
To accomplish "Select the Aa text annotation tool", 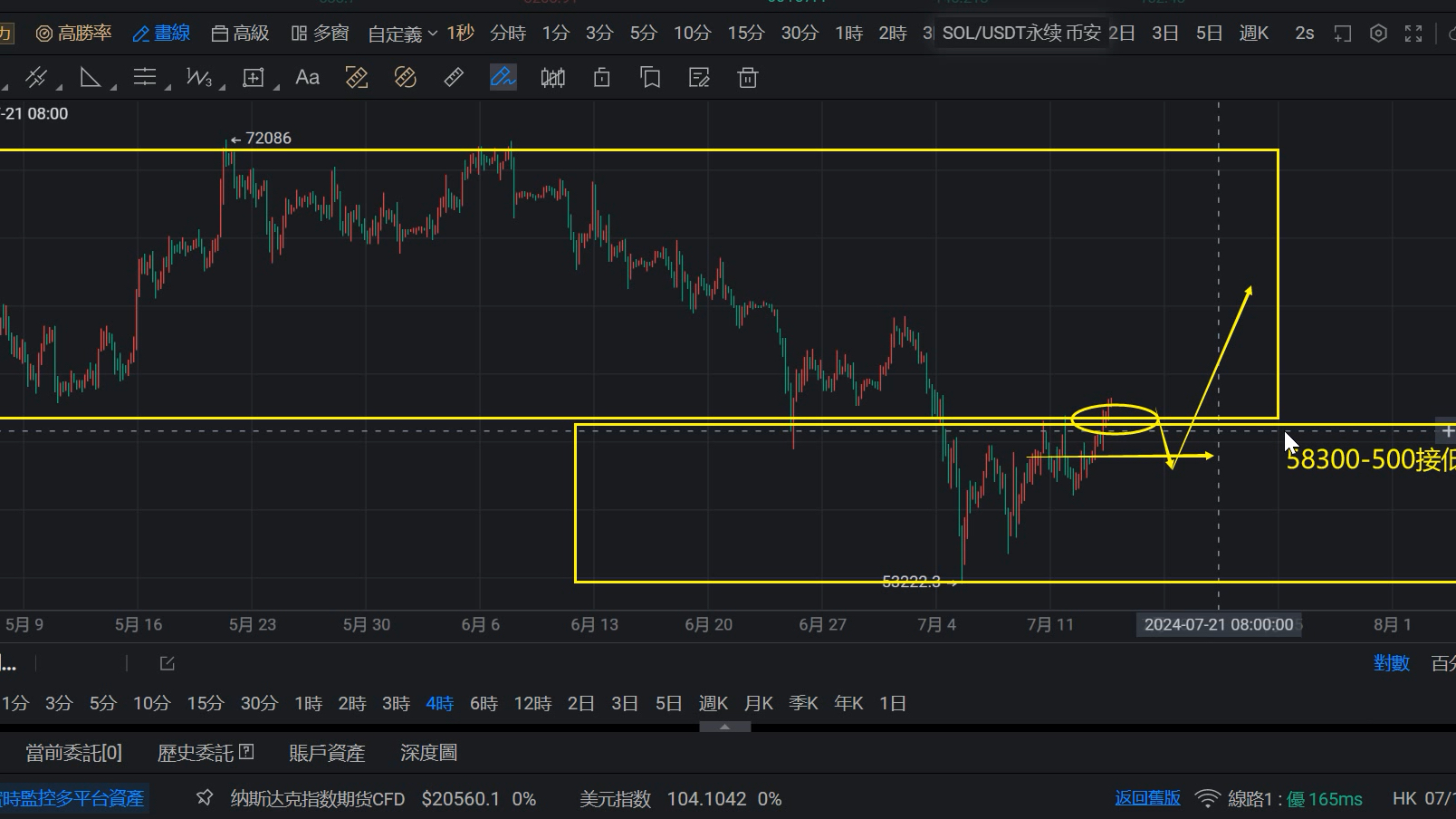I will point(307,78).
